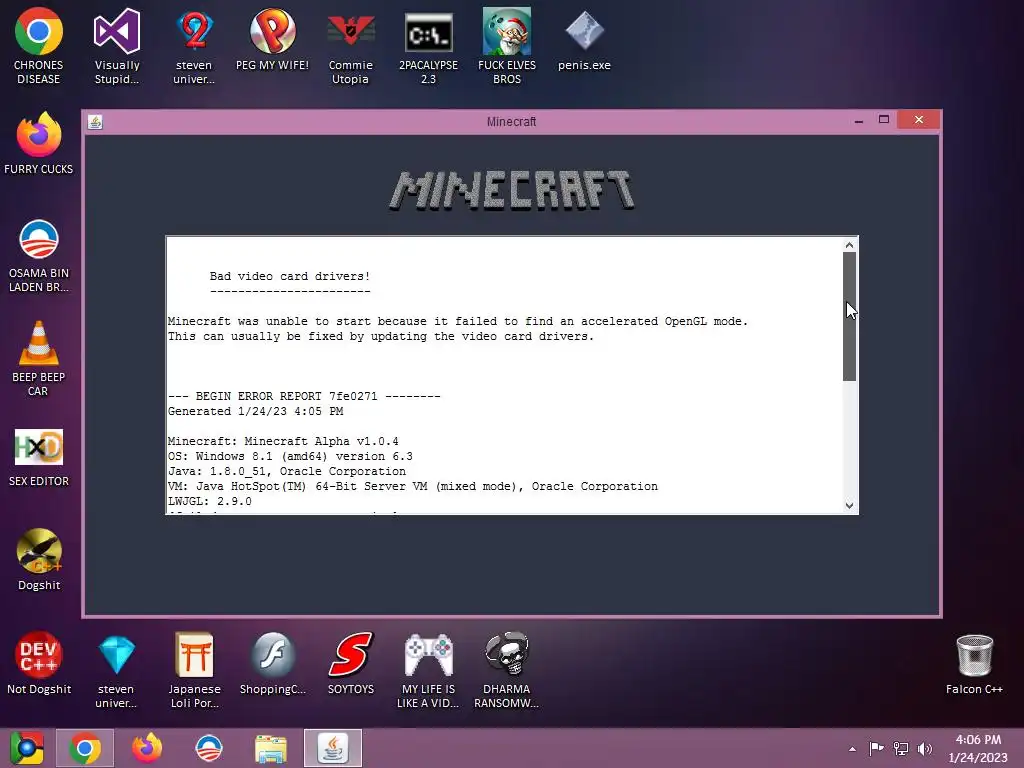This screenshot has width=1024, height=768.
Task: Open the Obama logo desktop icon
Action: 39,255
